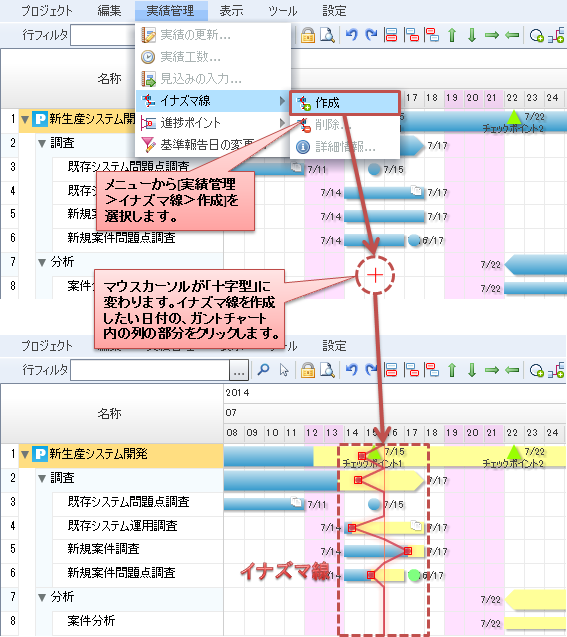Open the プロジェクト menu in bottom screenshot

point(47,346)
